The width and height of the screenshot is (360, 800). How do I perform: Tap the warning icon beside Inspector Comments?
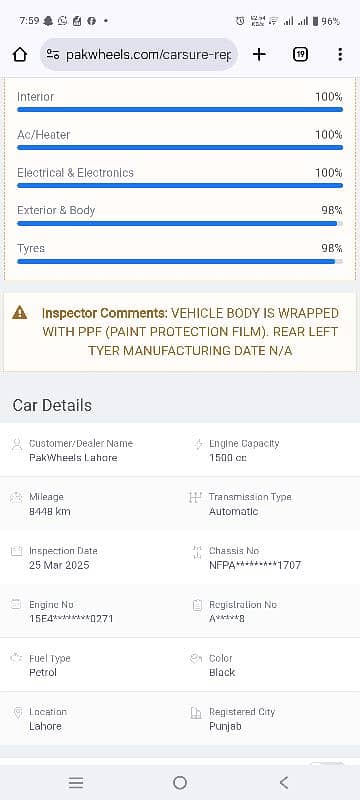pyautogui.click(x=20, y=312)
